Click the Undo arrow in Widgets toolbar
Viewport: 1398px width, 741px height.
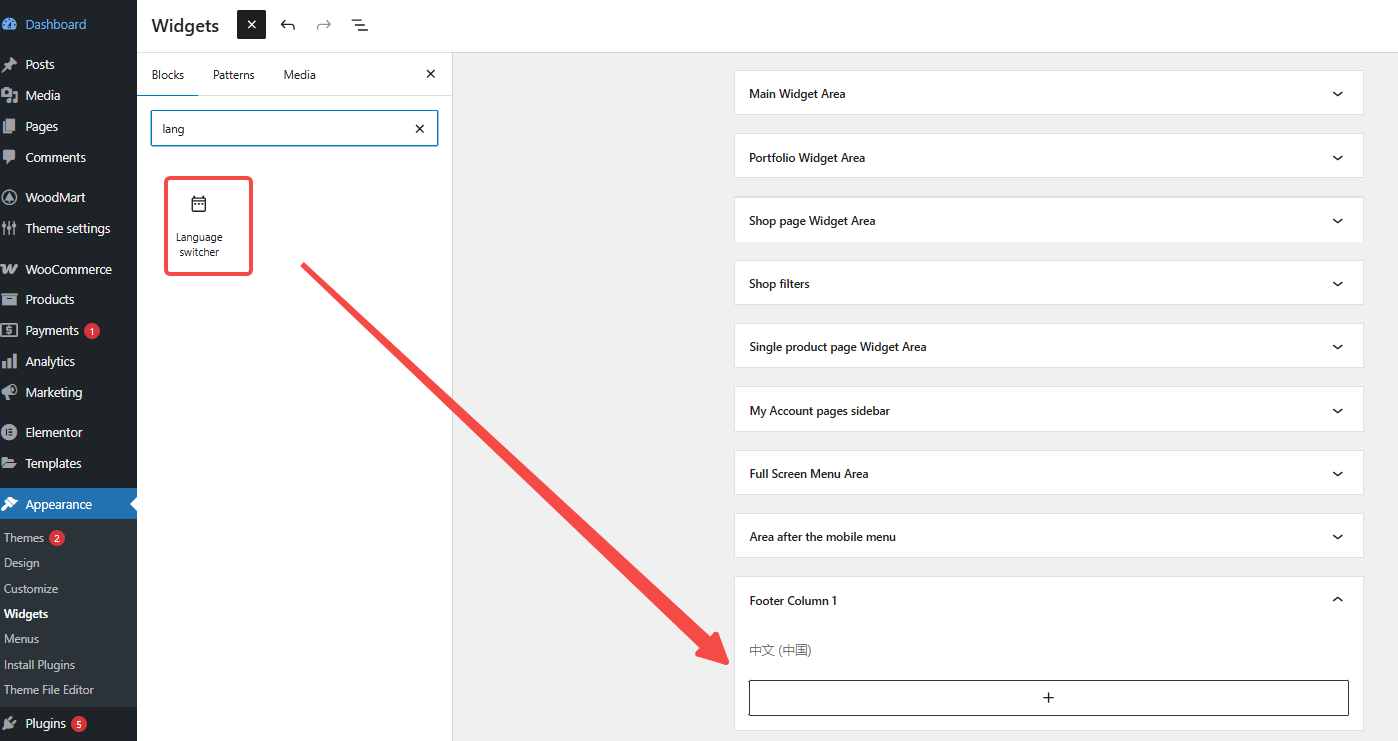click(x=288, y=25)
